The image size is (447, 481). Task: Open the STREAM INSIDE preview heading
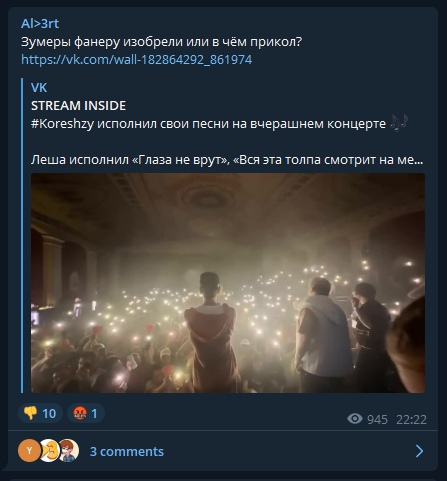(78, 106)
